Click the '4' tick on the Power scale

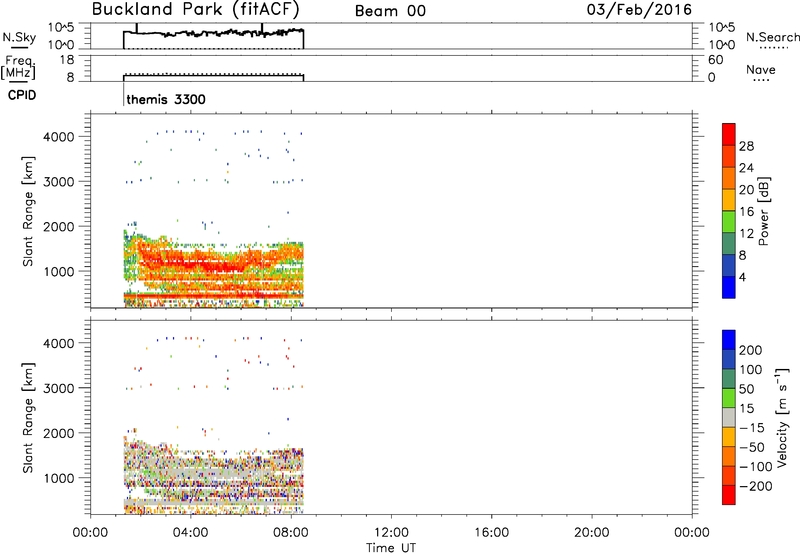click(x=742, y=277)
